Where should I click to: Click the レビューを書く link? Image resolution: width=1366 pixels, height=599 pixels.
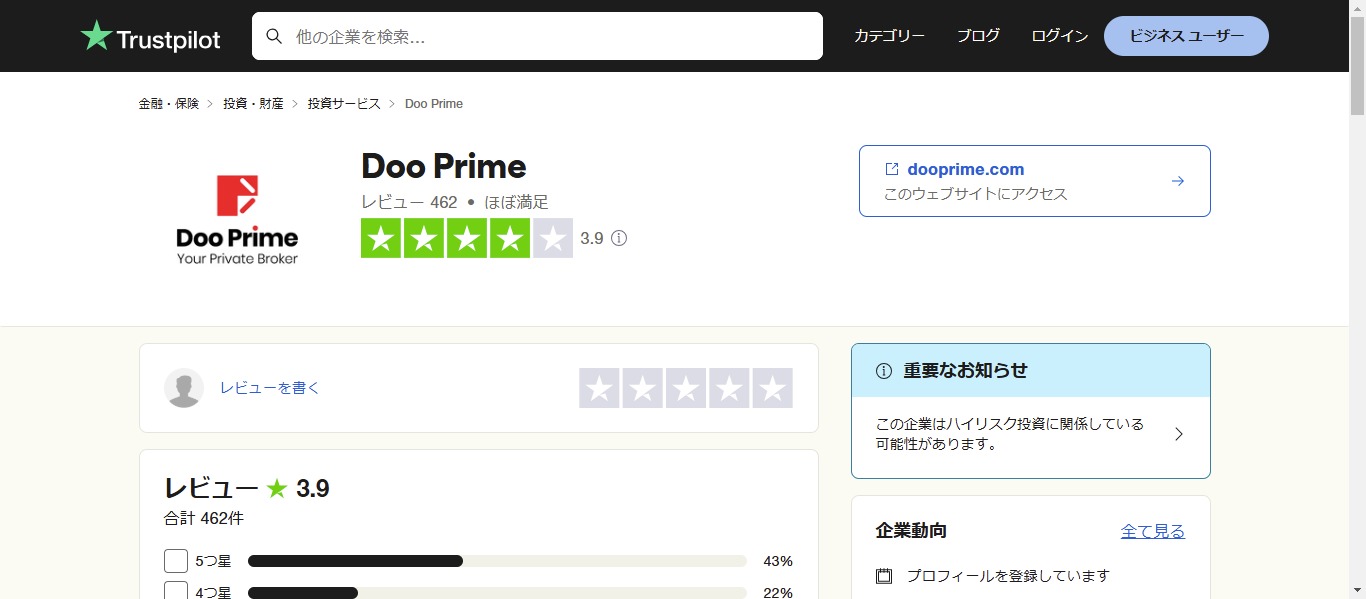point(269,388)
